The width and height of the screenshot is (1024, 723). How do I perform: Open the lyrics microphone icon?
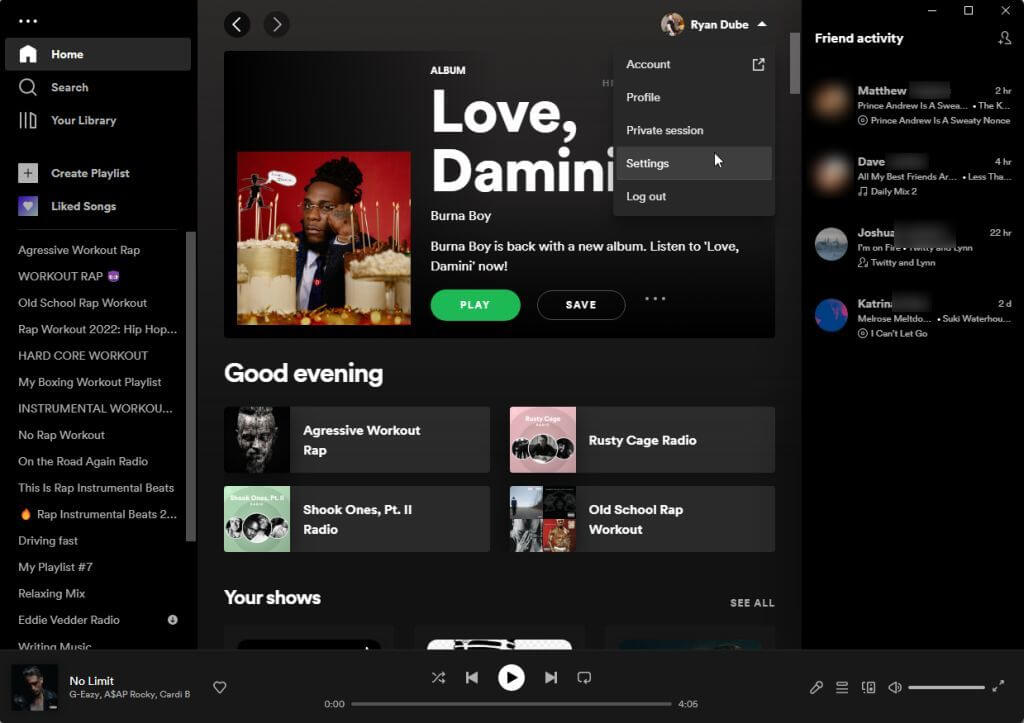tap(816, 687)
